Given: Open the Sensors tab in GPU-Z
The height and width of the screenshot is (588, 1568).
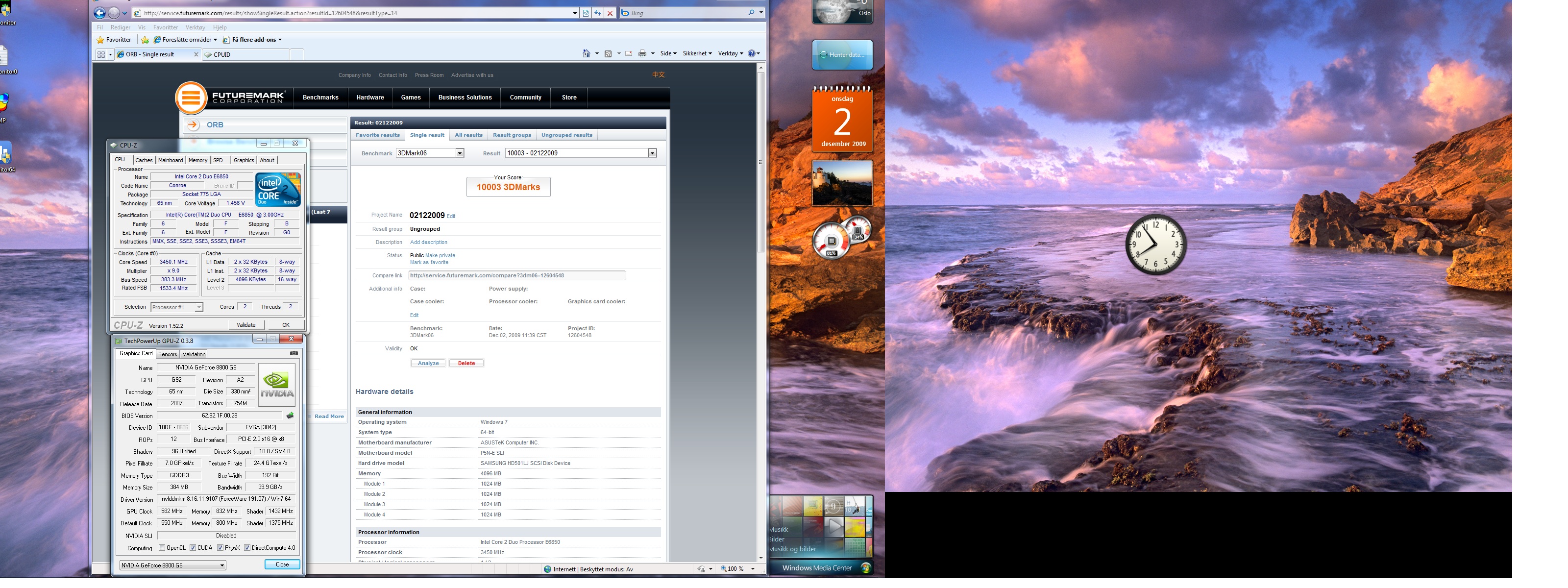Looking at the screenshot, I should point(168,354).
